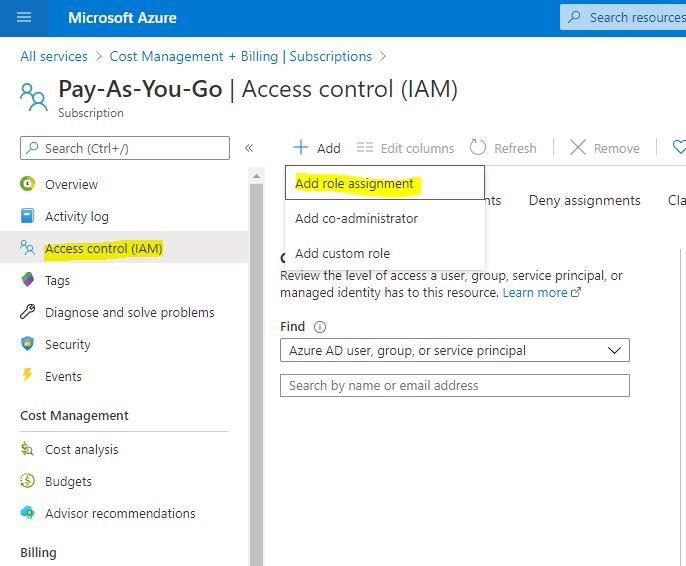
Task: Open the Azure AD user type dropdown
Action: tap(455, 350)
